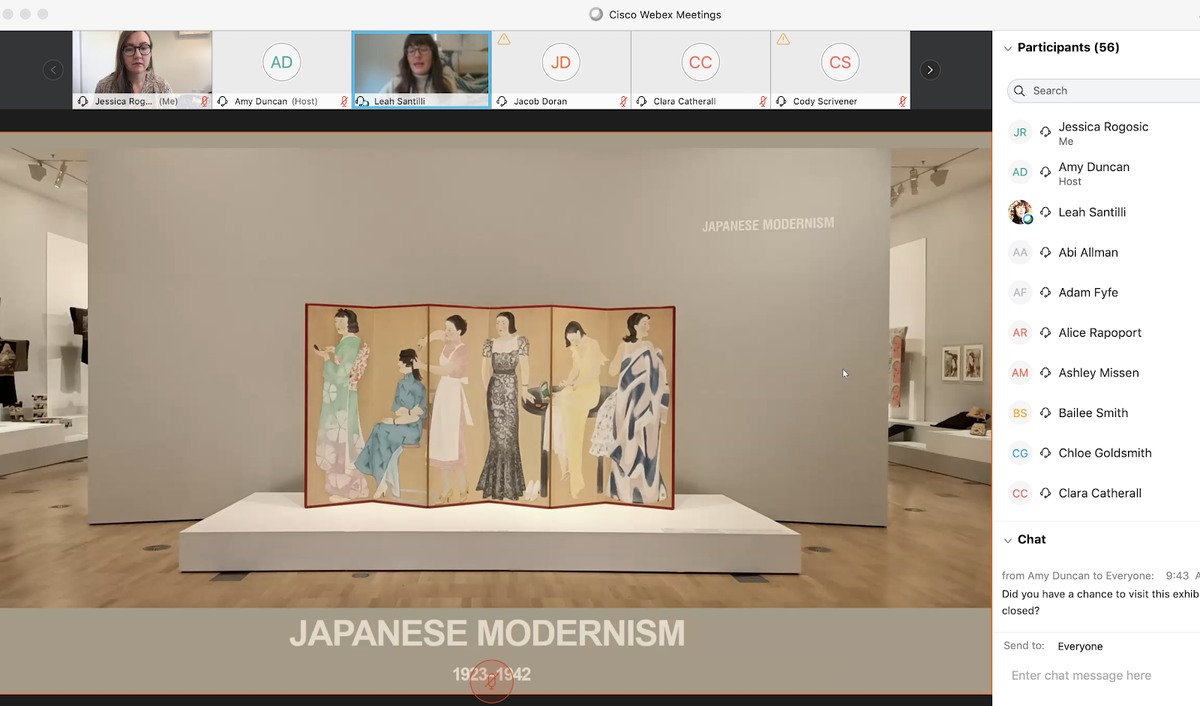Select Clara Catherall's video tile
Screen dimensions: 1200x706
pyautogui.click(x=701, y=70)
